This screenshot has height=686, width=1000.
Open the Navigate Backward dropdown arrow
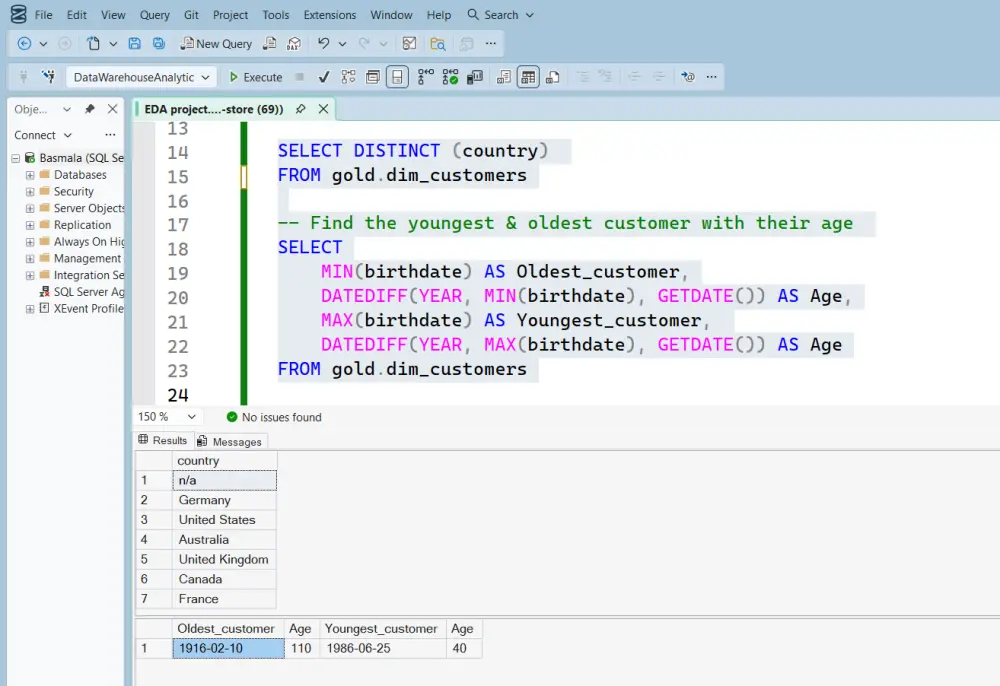(x=43, y=44)
